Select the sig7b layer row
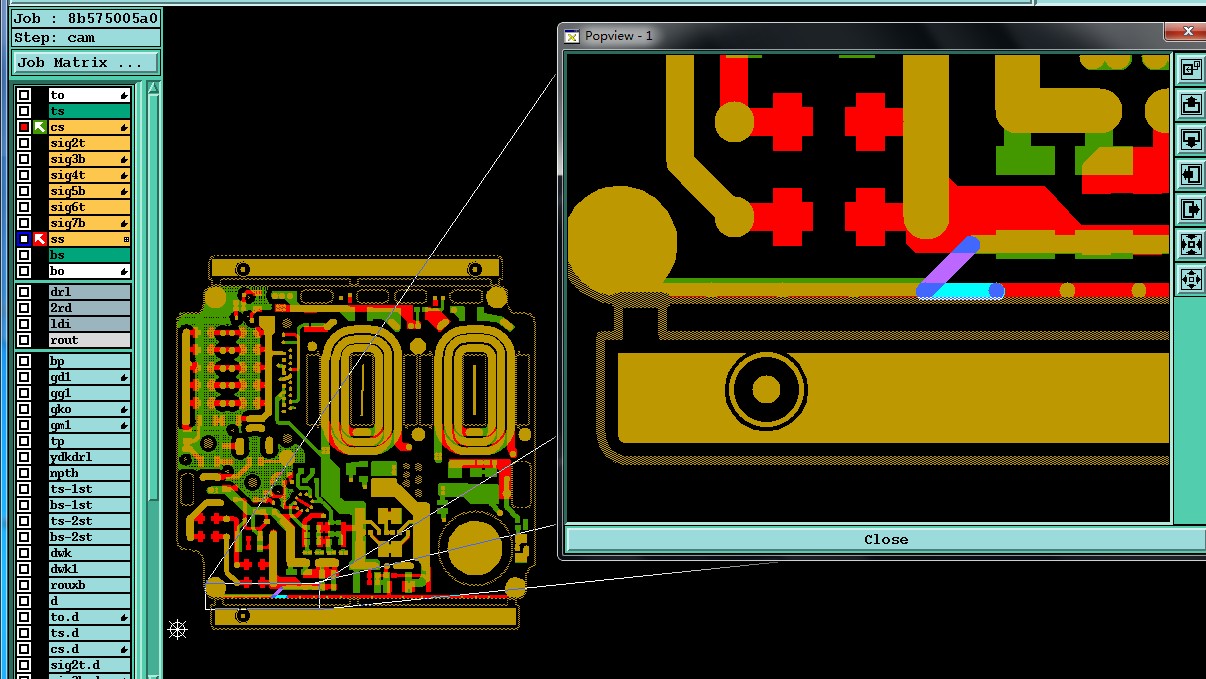The width and height of the screenshot is (1206, 679). (x=89, y=223)
